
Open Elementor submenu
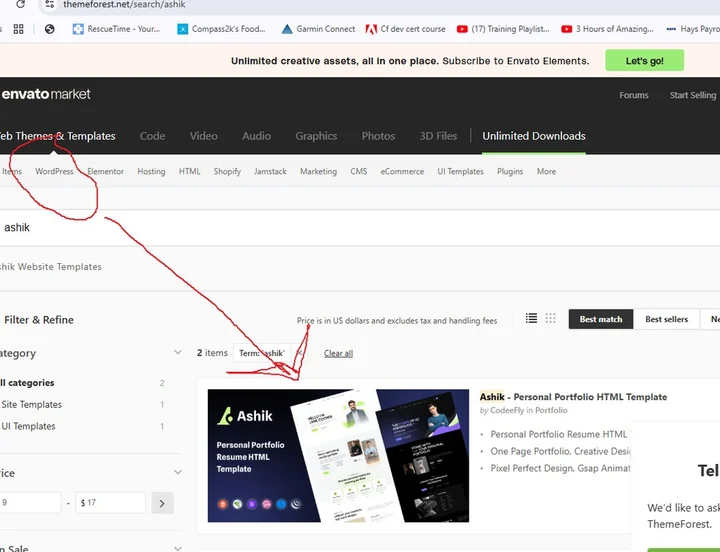pos(105,171)
